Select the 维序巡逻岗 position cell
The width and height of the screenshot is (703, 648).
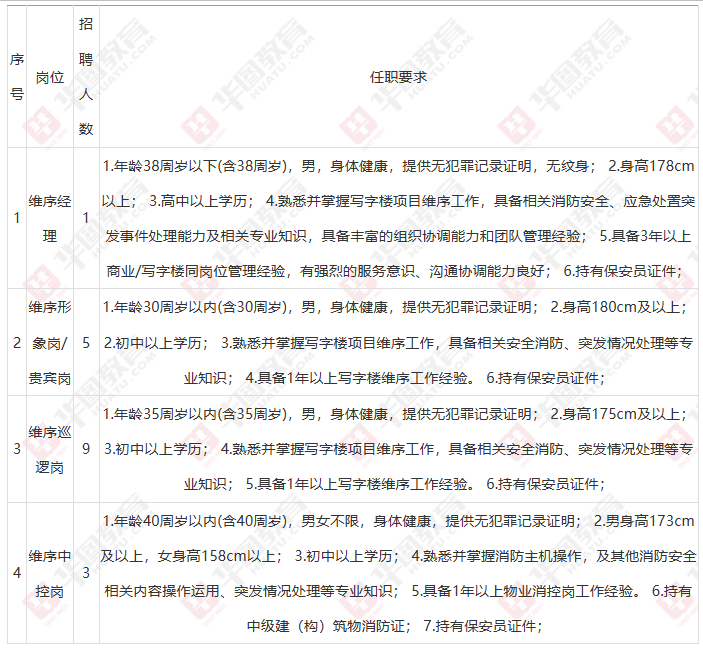(50, 450)
